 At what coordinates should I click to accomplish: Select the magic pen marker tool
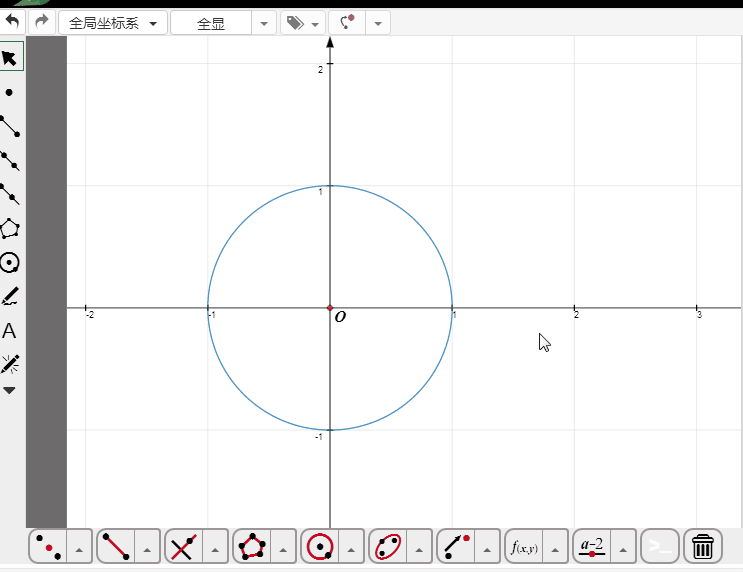coord(10,364)
